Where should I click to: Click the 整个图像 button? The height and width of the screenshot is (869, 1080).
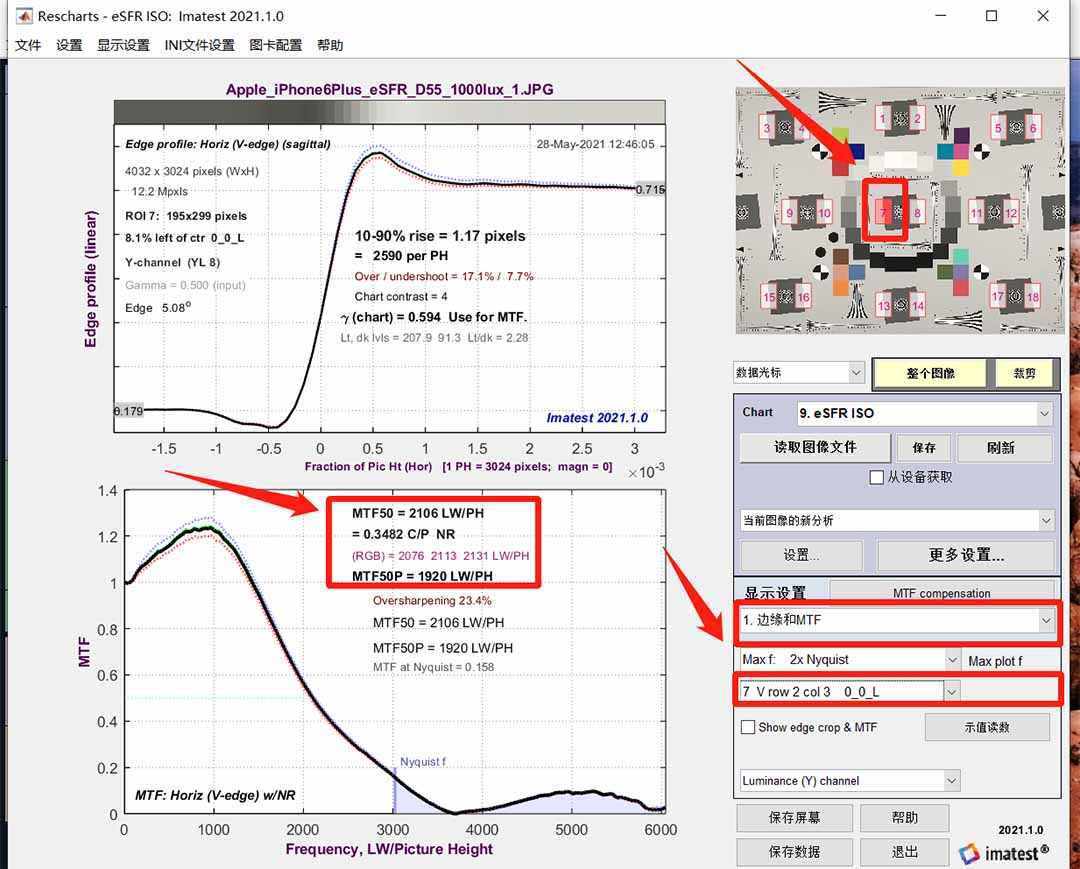931,373
